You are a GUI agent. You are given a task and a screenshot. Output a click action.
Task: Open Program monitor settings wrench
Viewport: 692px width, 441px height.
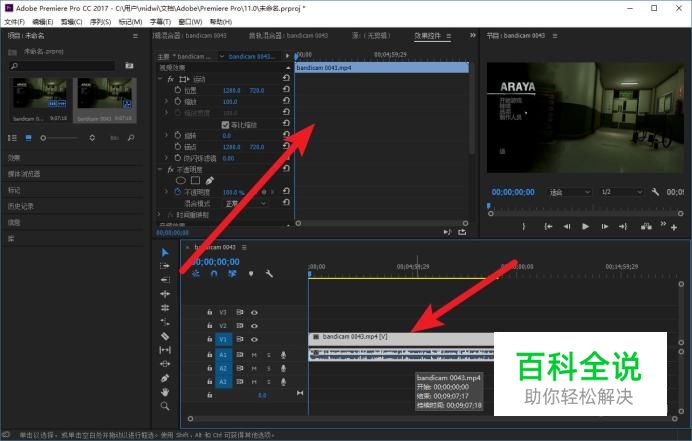coord(655,192)
